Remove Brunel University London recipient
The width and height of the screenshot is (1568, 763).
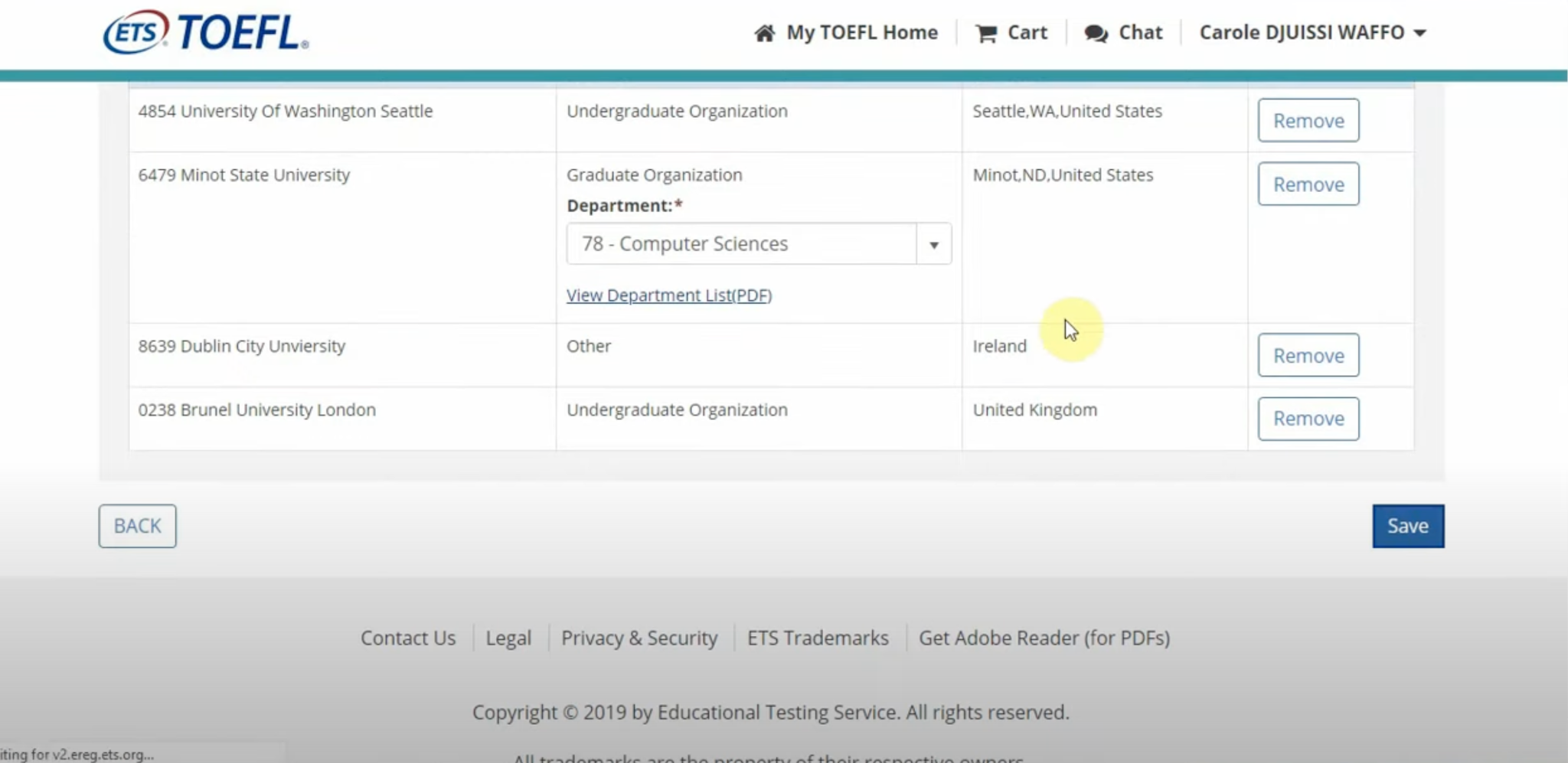[1308, 419]
